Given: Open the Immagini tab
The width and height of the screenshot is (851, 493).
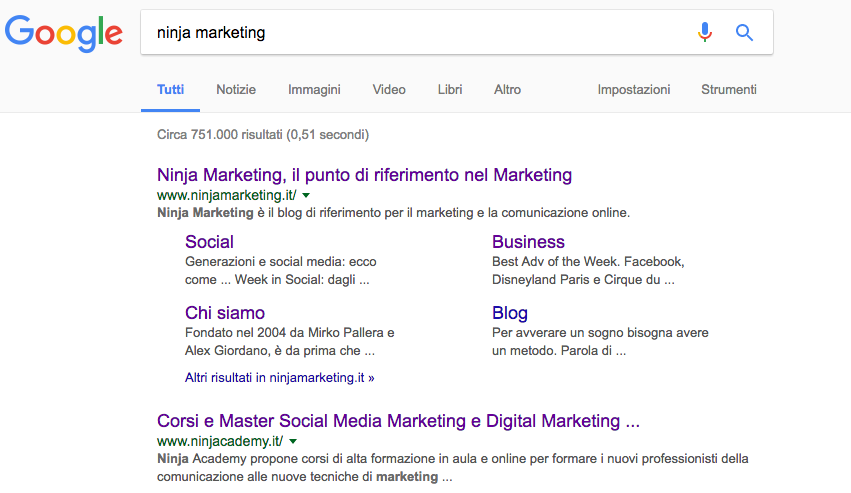Looking at the screenshot, I should [314, 90].
